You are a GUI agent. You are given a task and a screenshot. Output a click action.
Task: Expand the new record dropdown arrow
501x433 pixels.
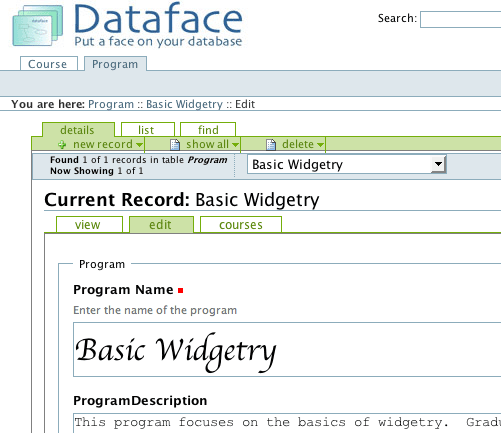coord(139,145)
